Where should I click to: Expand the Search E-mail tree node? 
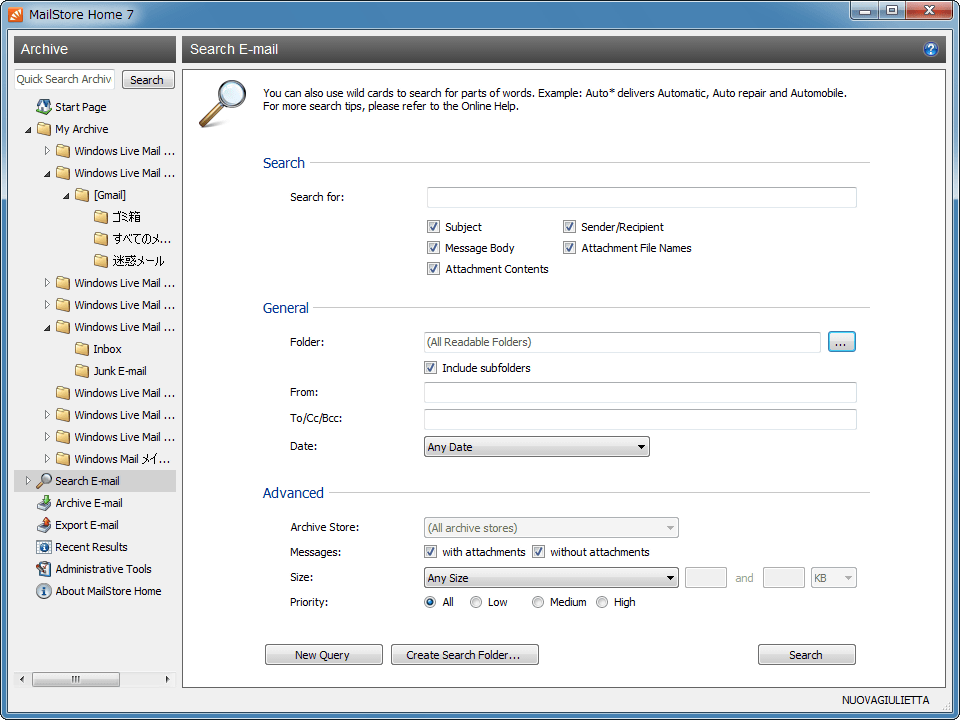coord(28,481)
